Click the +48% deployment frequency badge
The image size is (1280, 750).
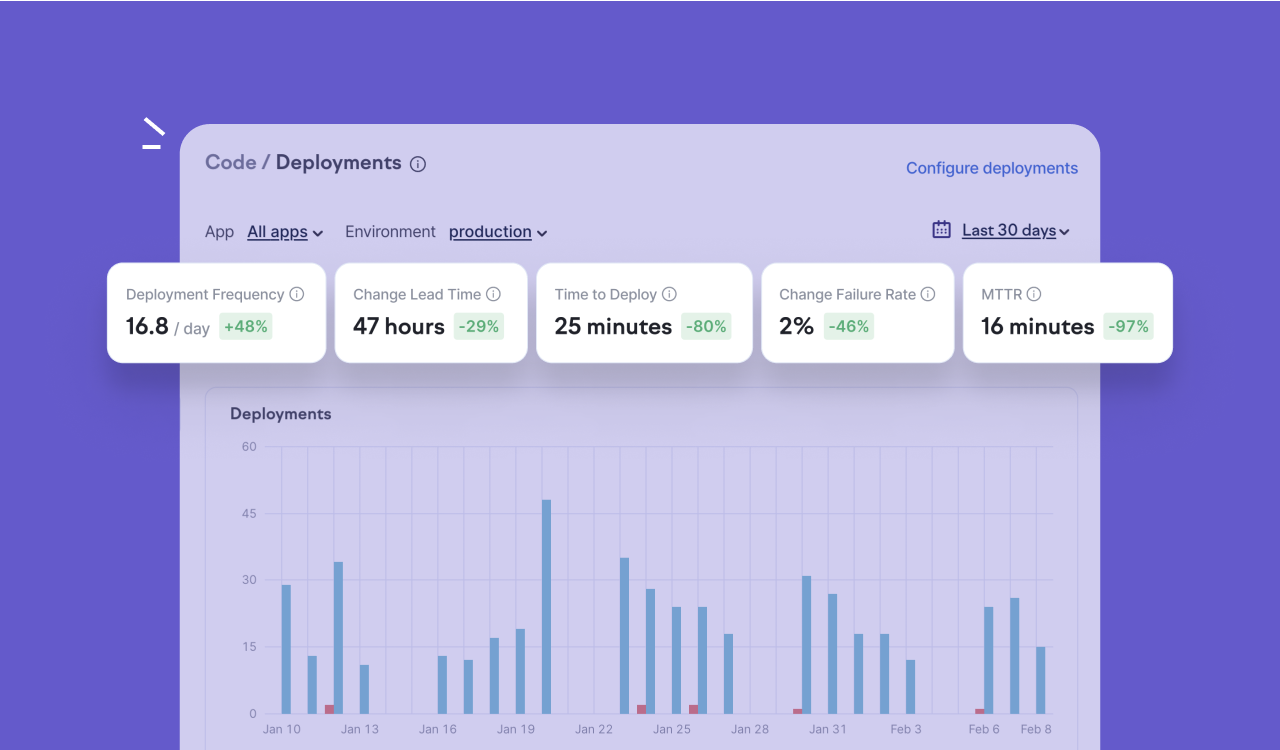click(x=246, y=327)
